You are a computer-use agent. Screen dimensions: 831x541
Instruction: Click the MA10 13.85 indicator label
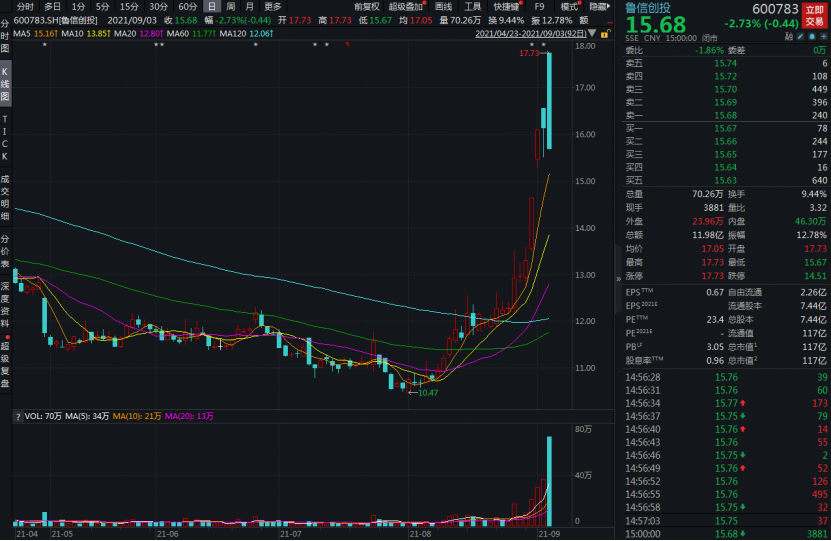coord(86,33)
